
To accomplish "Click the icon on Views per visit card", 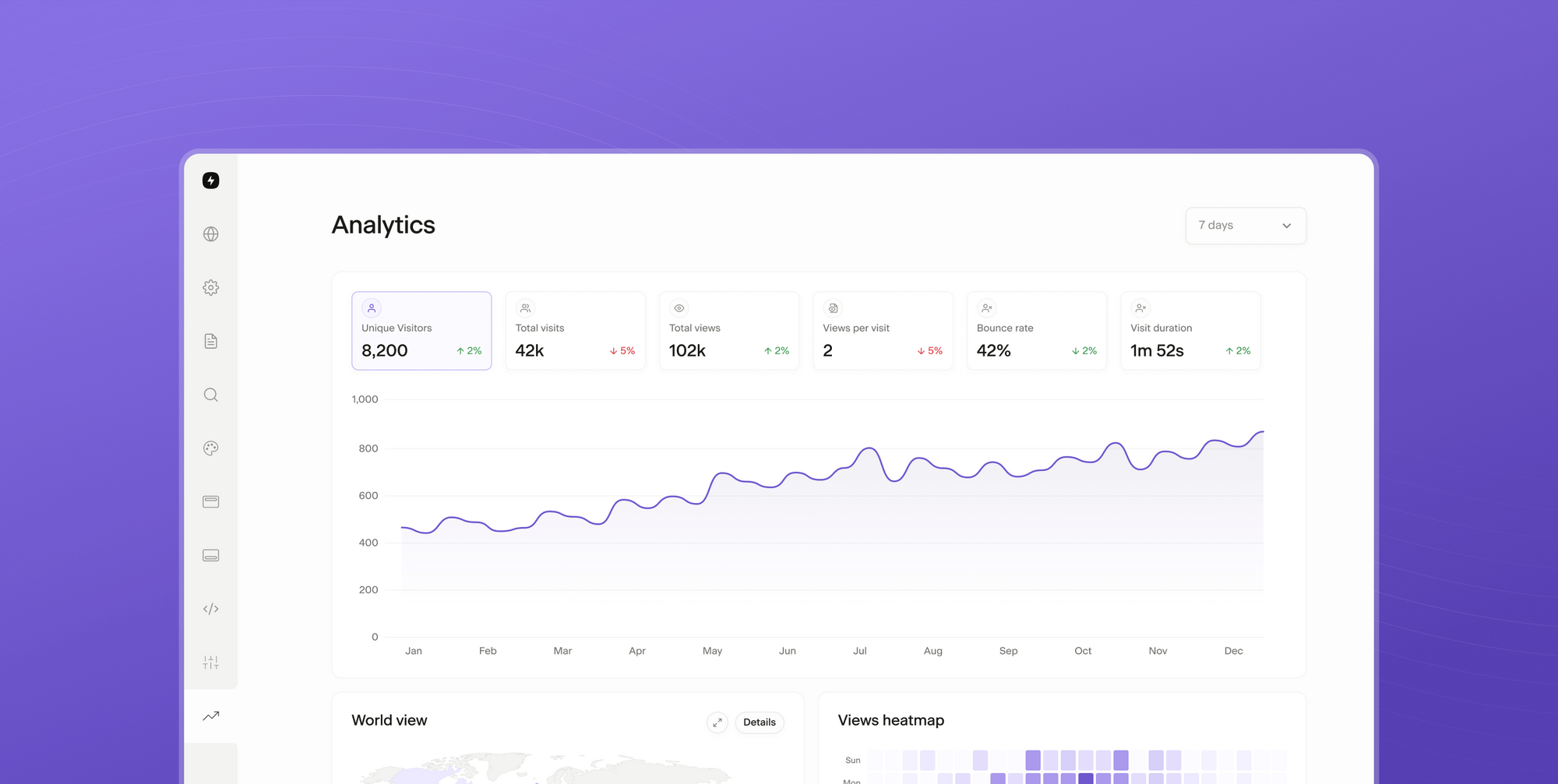I will [x=833, y=308].
